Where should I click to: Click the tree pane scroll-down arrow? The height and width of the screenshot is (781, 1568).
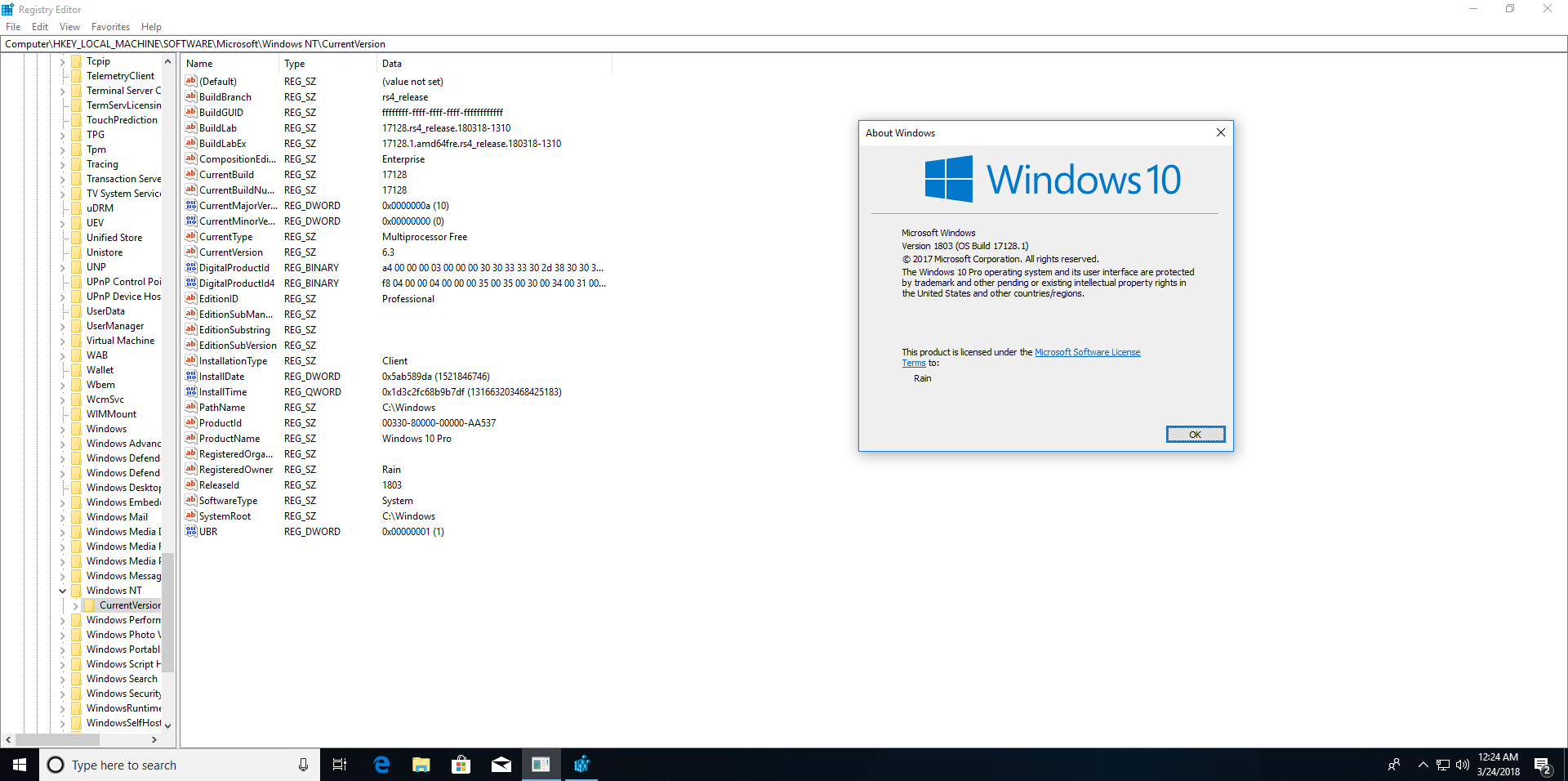click(167, 725)
